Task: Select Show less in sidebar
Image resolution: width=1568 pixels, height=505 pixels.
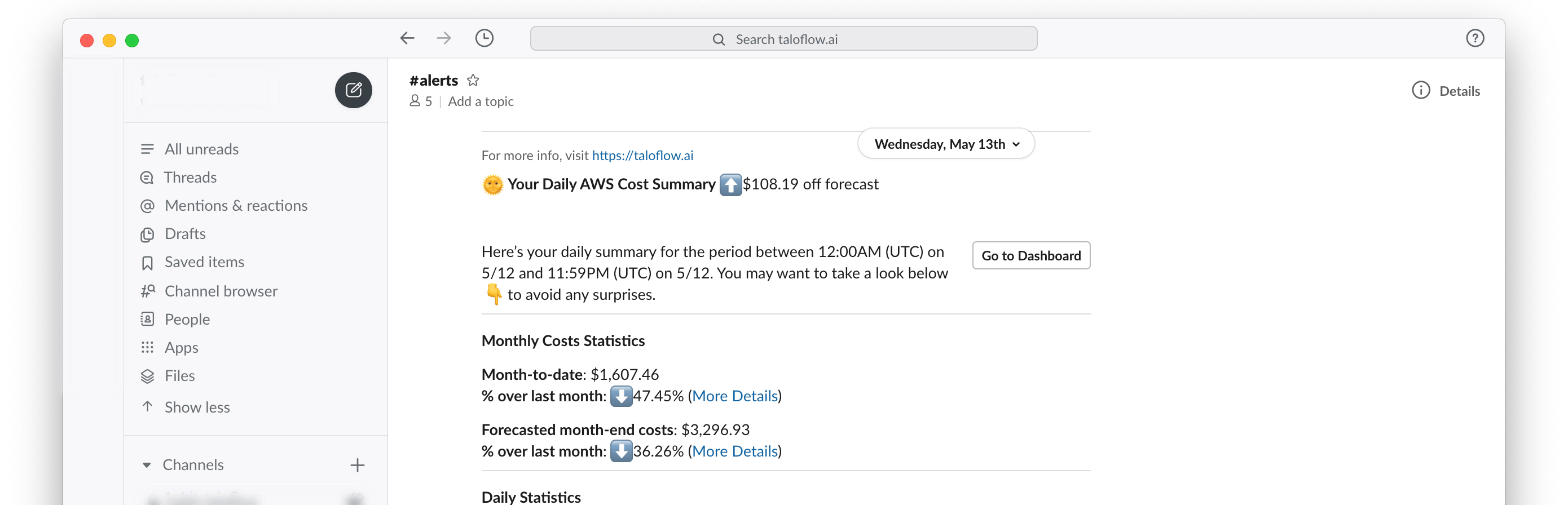Action: pyautogui.click(x=197, y=407)
